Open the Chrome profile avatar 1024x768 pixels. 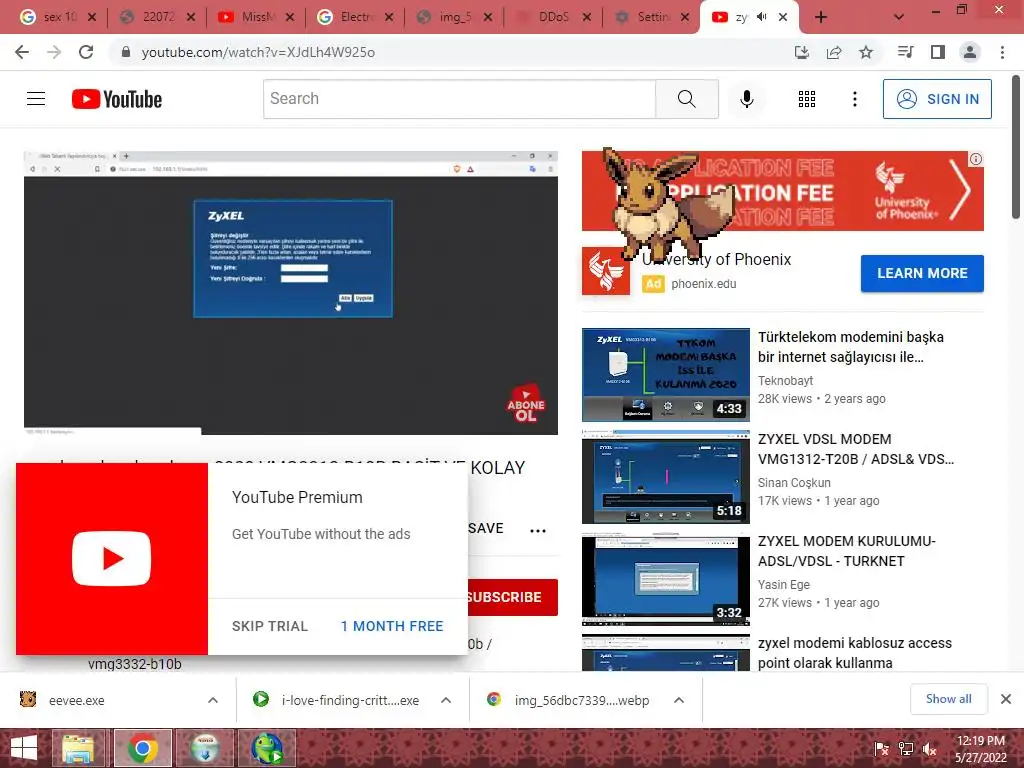(970, 52)
